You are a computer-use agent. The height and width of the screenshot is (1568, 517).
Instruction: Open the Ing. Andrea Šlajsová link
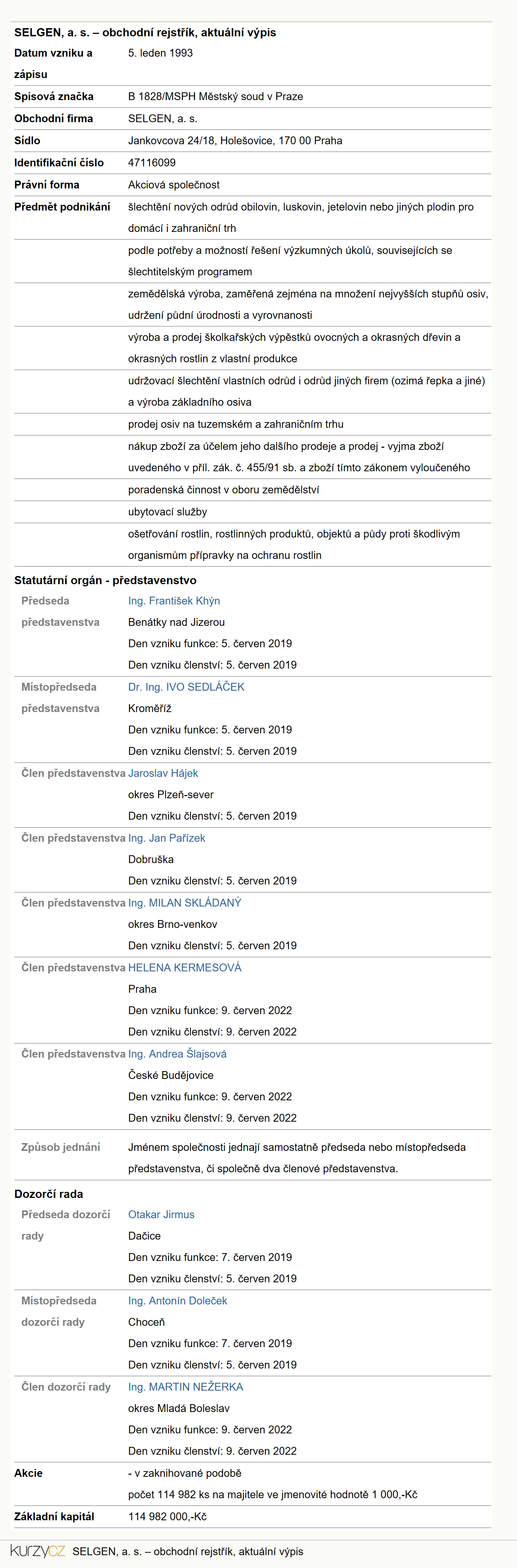(177, 1054)
